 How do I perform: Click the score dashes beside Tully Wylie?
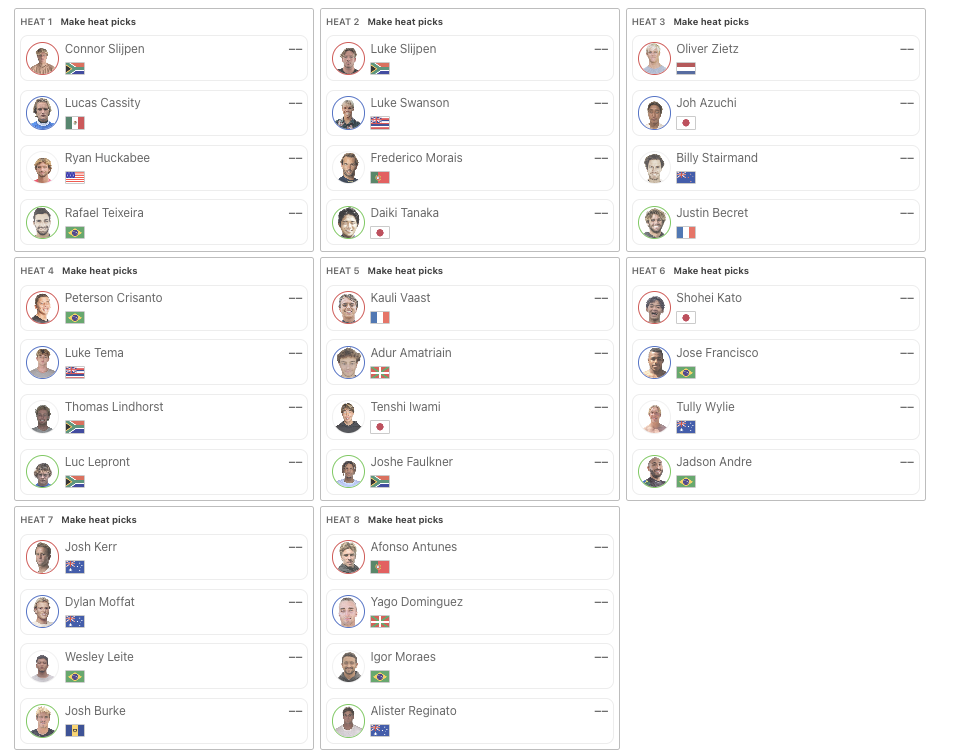[x=907, y=407]
